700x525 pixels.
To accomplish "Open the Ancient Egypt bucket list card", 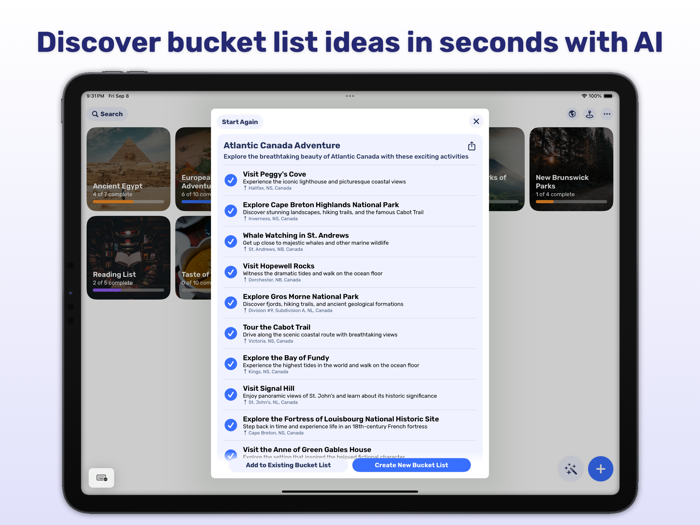I will click(129, 169).
